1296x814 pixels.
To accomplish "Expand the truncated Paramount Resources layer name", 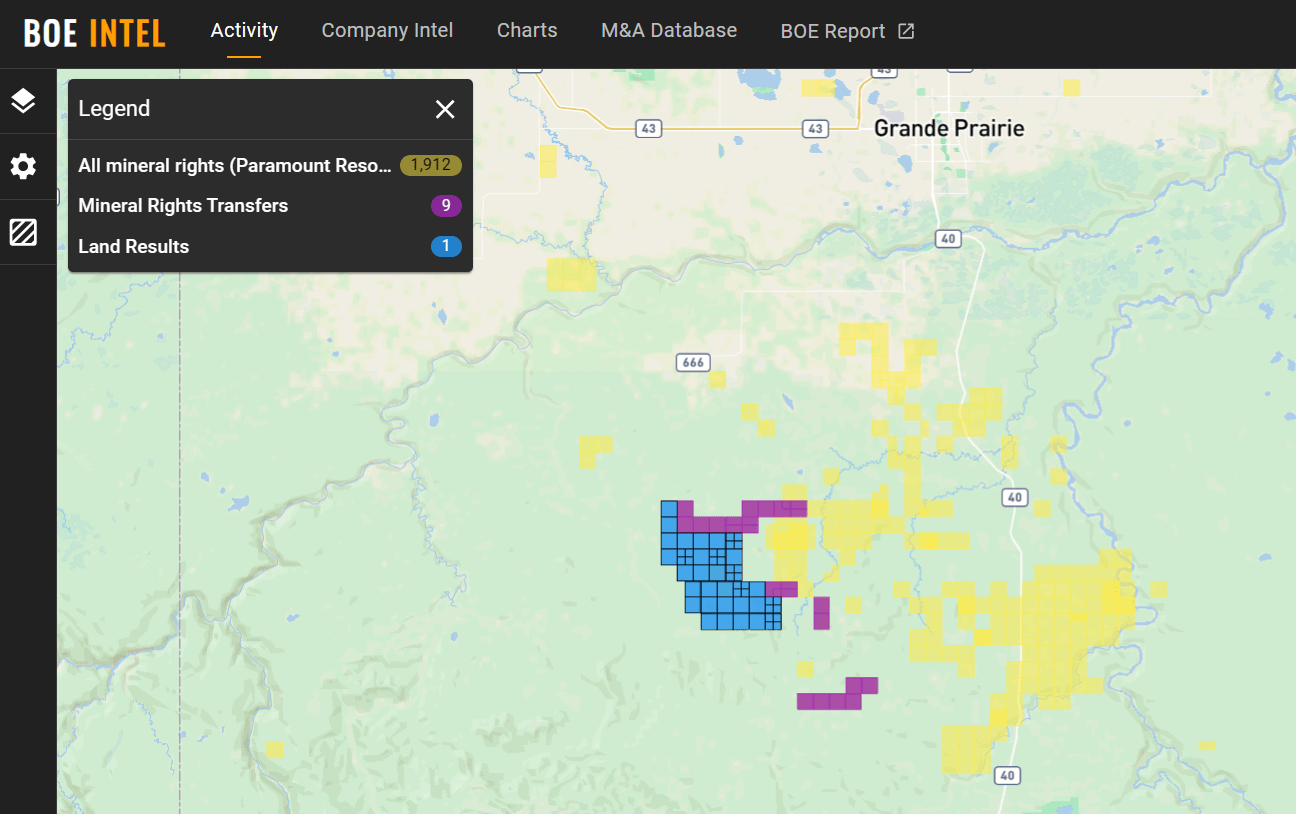I will (235, 165).
